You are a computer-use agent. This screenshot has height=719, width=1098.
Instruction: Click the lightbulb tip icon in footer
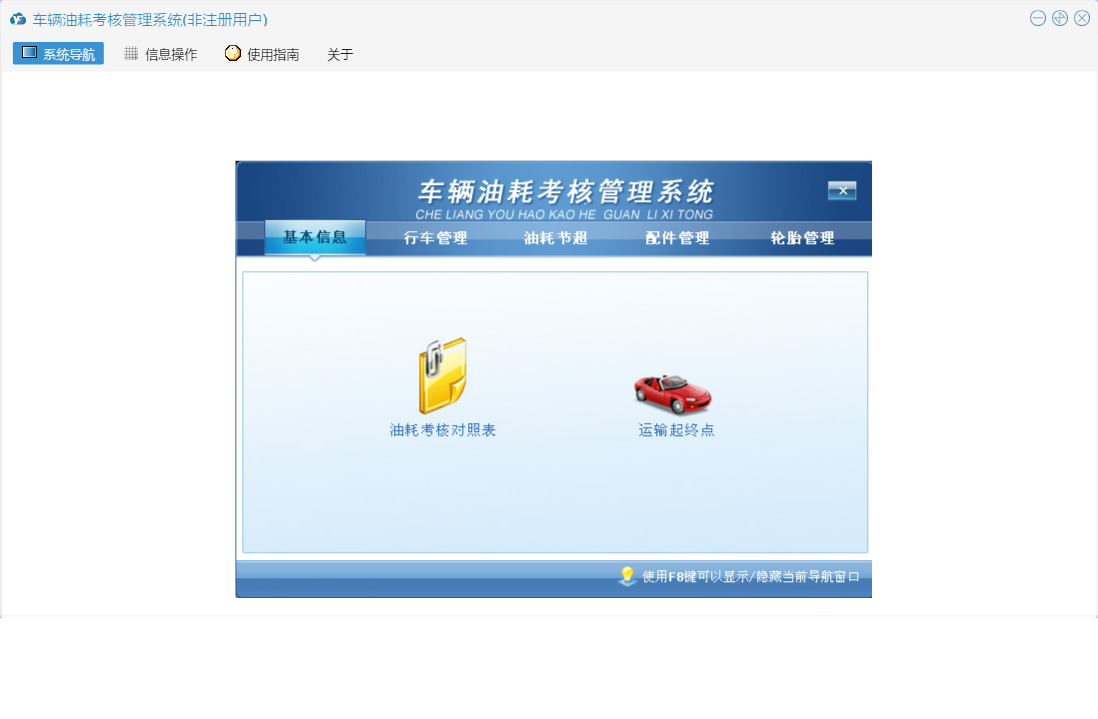[627, 576]
